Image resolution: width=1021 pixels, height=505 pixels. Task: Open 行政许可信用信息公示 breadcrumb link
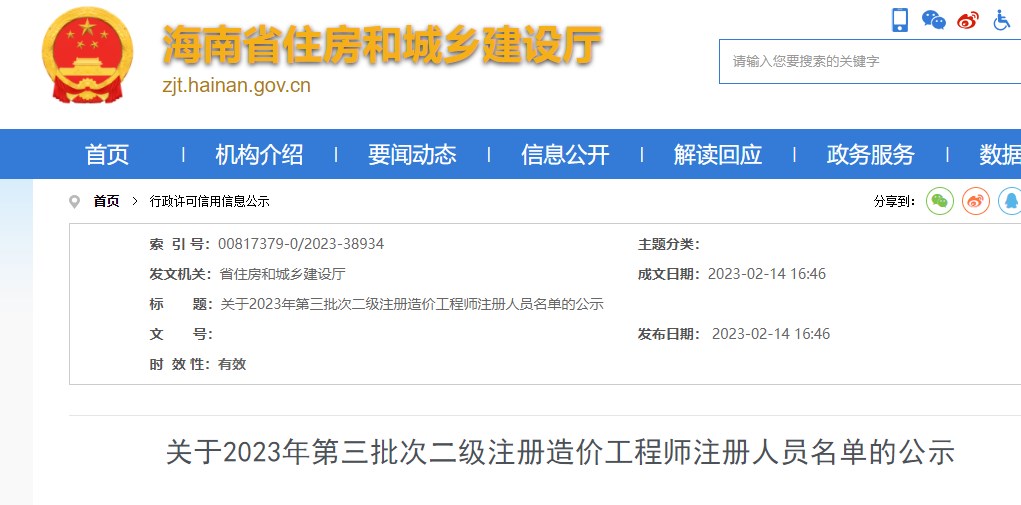pos(210,202)
